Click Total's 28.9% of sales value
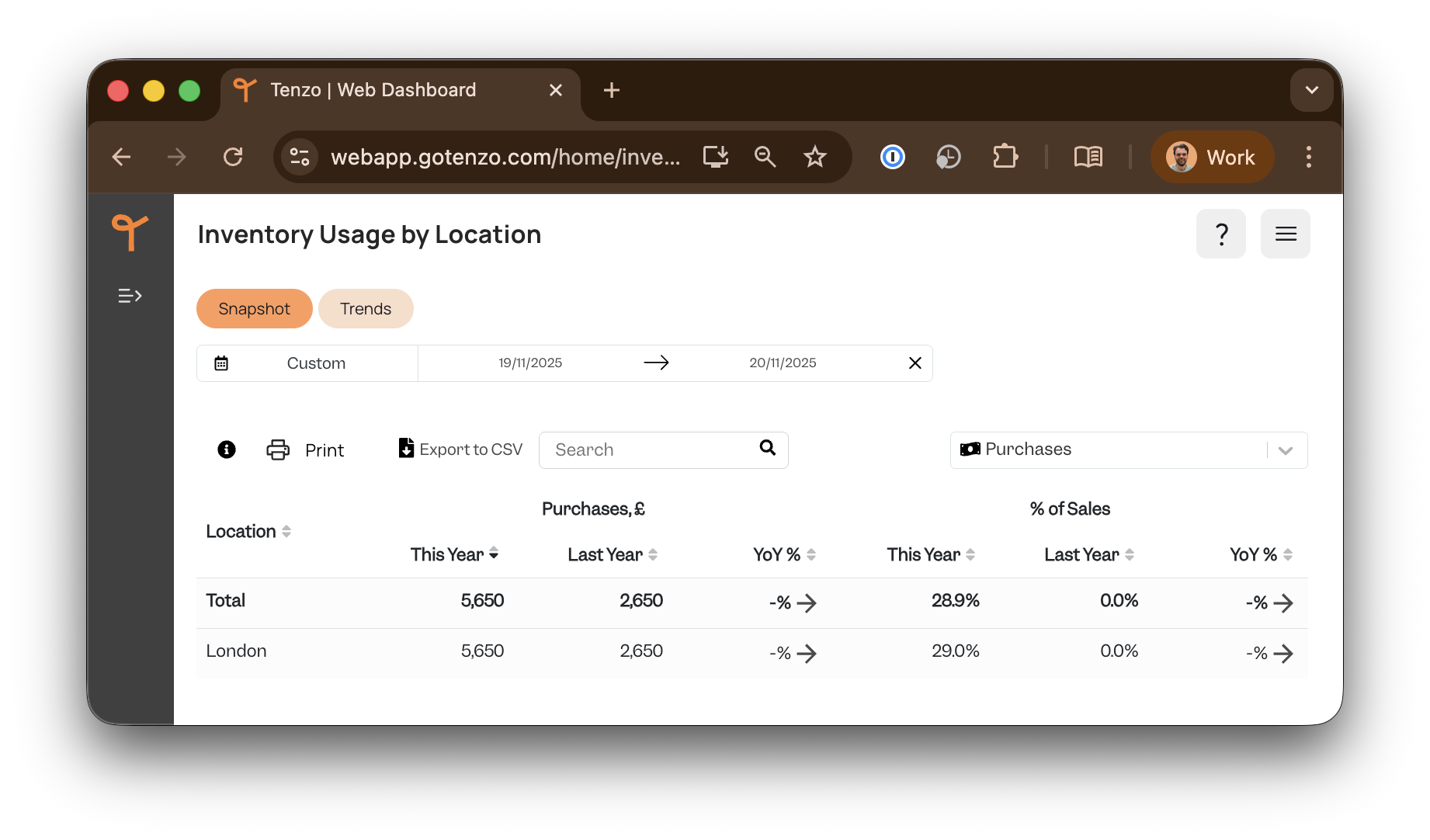Image resolution: width=1430 pixels, height=840 pixels. [x=956, y=601]
